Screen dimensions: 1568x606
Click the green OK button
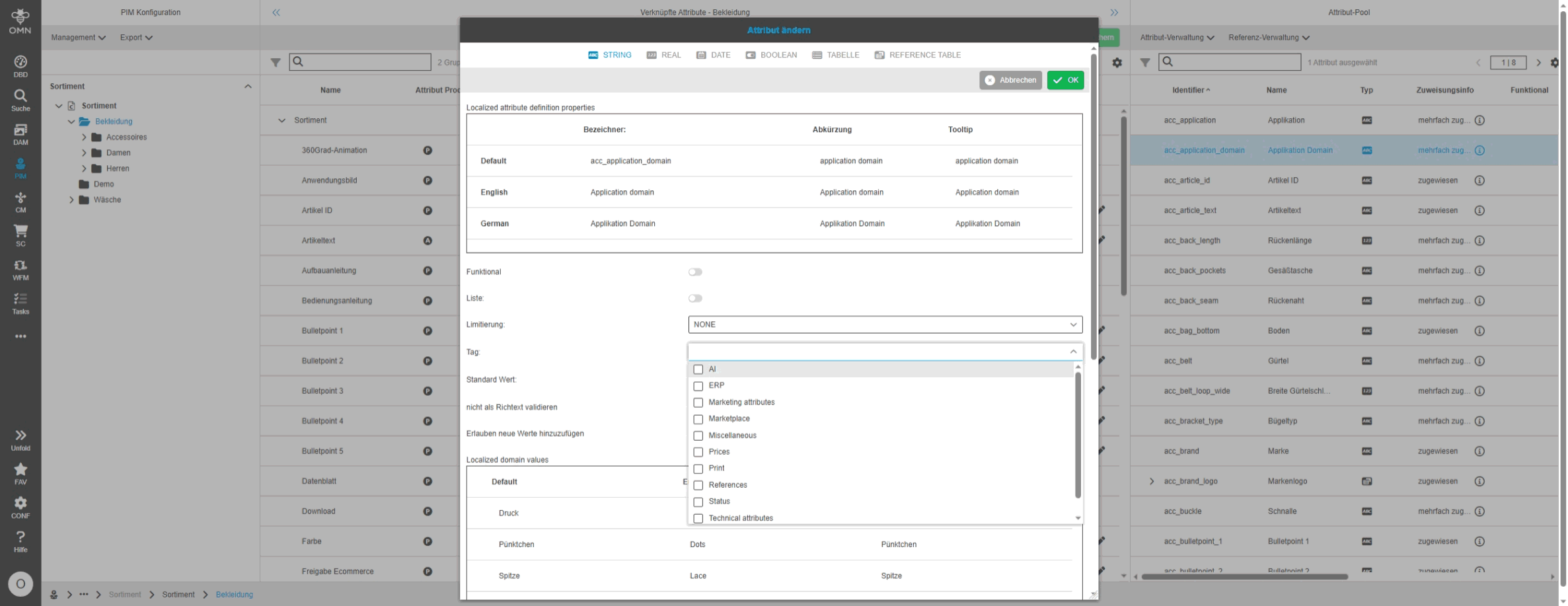1065,81
